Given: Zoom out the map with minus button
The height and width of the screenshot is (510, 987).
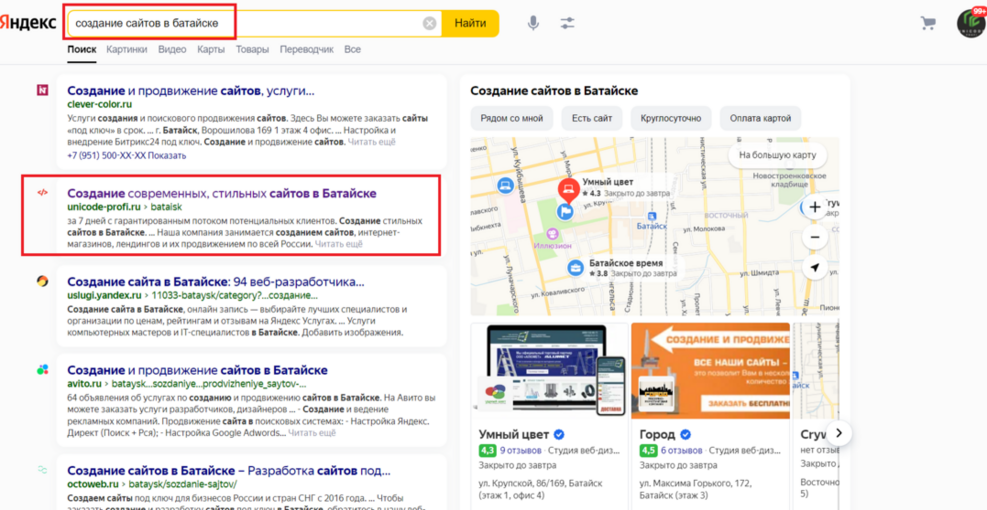Looking at the screenshot, I should [x=815, y=237].
